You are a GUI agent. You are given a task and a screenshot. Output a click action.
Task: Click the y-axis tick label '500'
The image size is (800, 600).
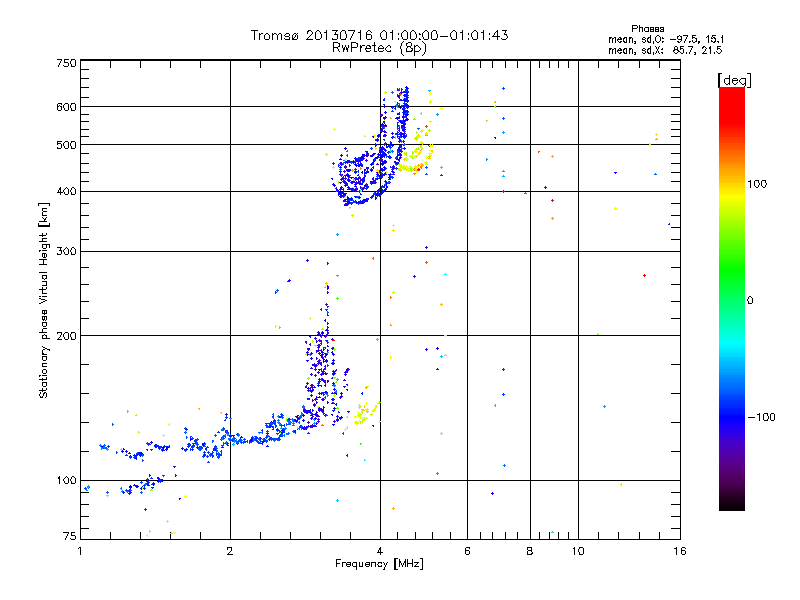(x=66, y=145)
